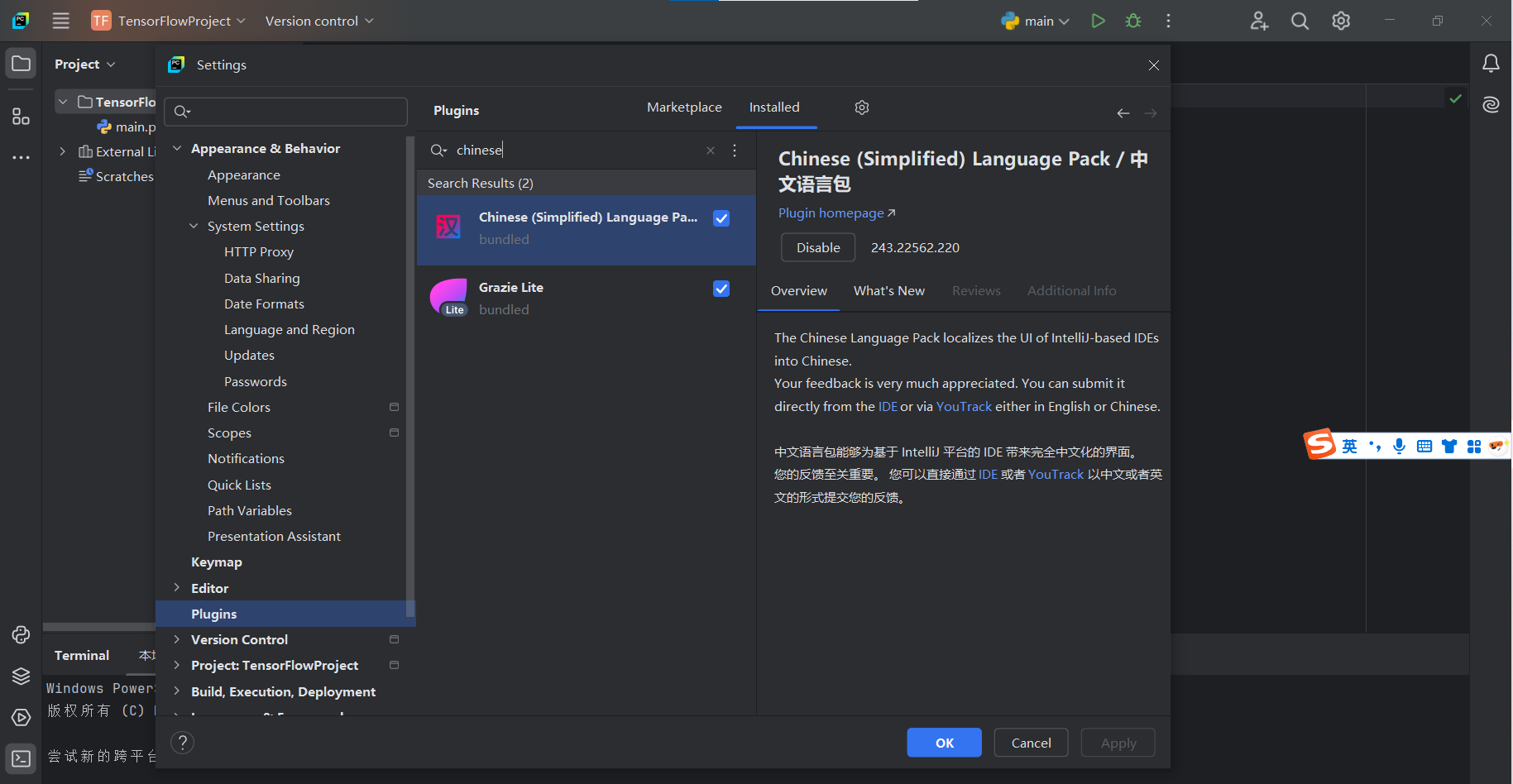Open the Terminal tool window icon
This screenshot has width=1513, height=784.
[x=21, y=758]
